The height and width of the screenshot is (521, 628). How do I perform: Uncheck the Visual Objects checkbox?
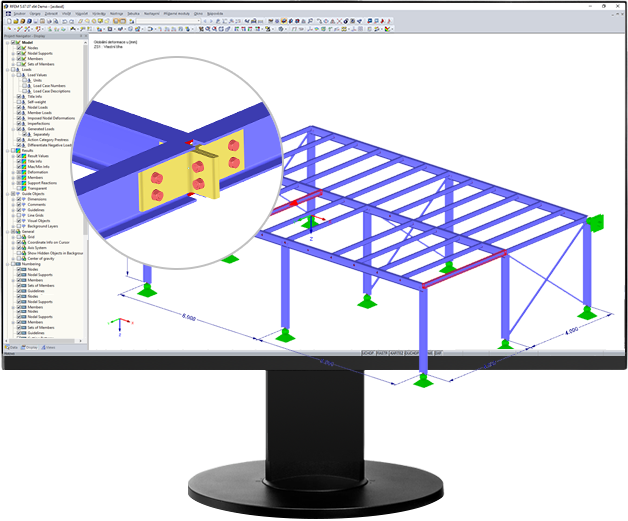[19, 221]
